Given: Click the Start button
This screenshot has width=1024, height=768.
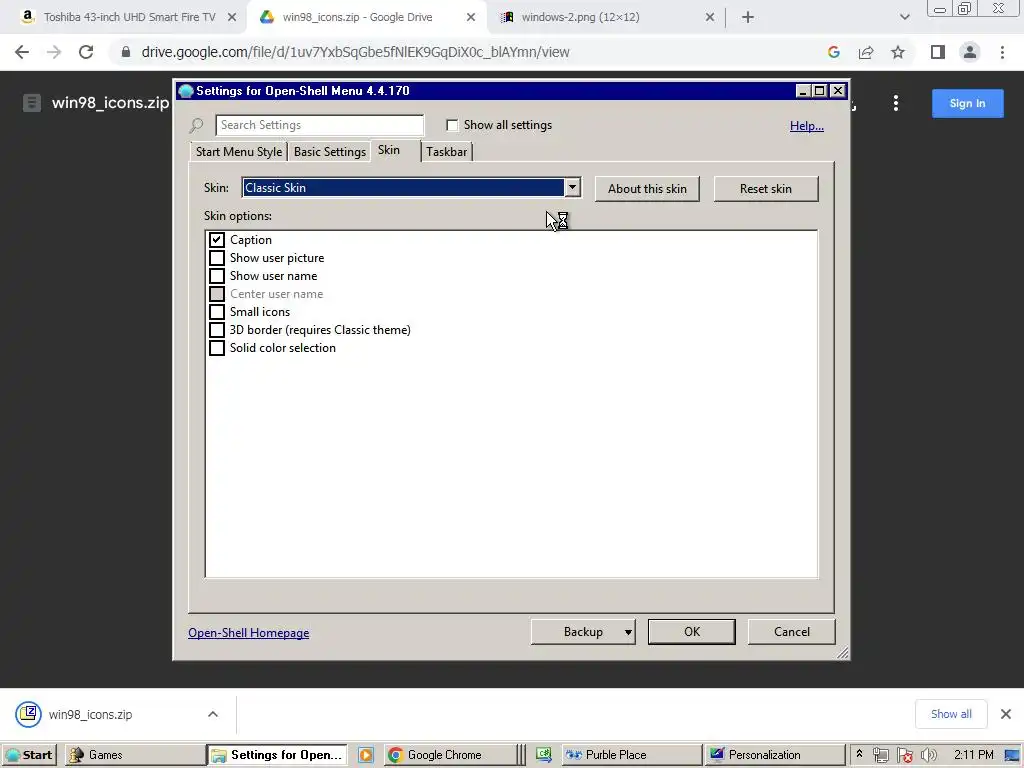Looking at the screenshot, I should click(29, 755).
